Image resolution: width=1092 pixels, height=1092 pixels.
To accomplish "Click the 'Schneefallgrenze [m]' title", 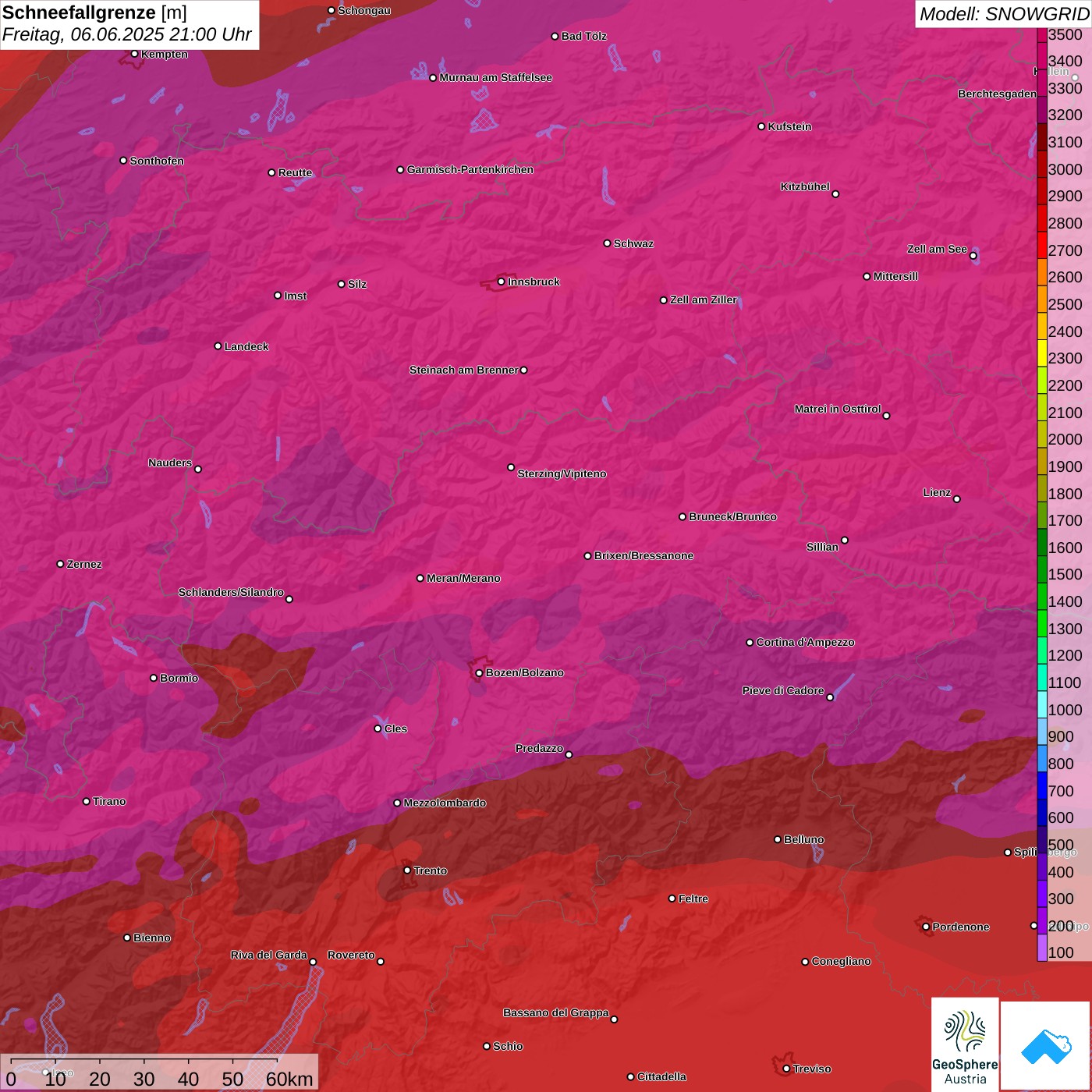I will tap(94, 12).
